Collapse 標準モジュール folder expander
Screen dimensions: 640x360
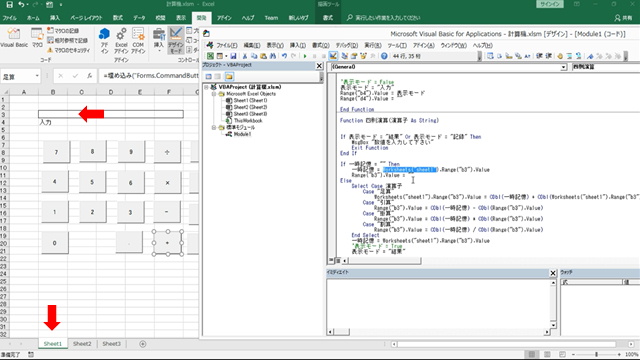213,127
